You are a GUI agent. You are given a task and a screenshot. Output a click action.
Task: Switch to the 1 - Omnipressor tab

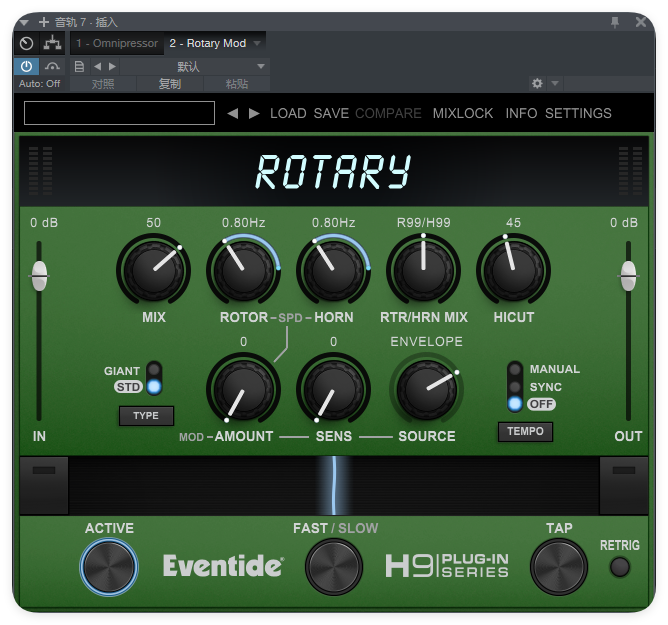click(x=117, y=43)
